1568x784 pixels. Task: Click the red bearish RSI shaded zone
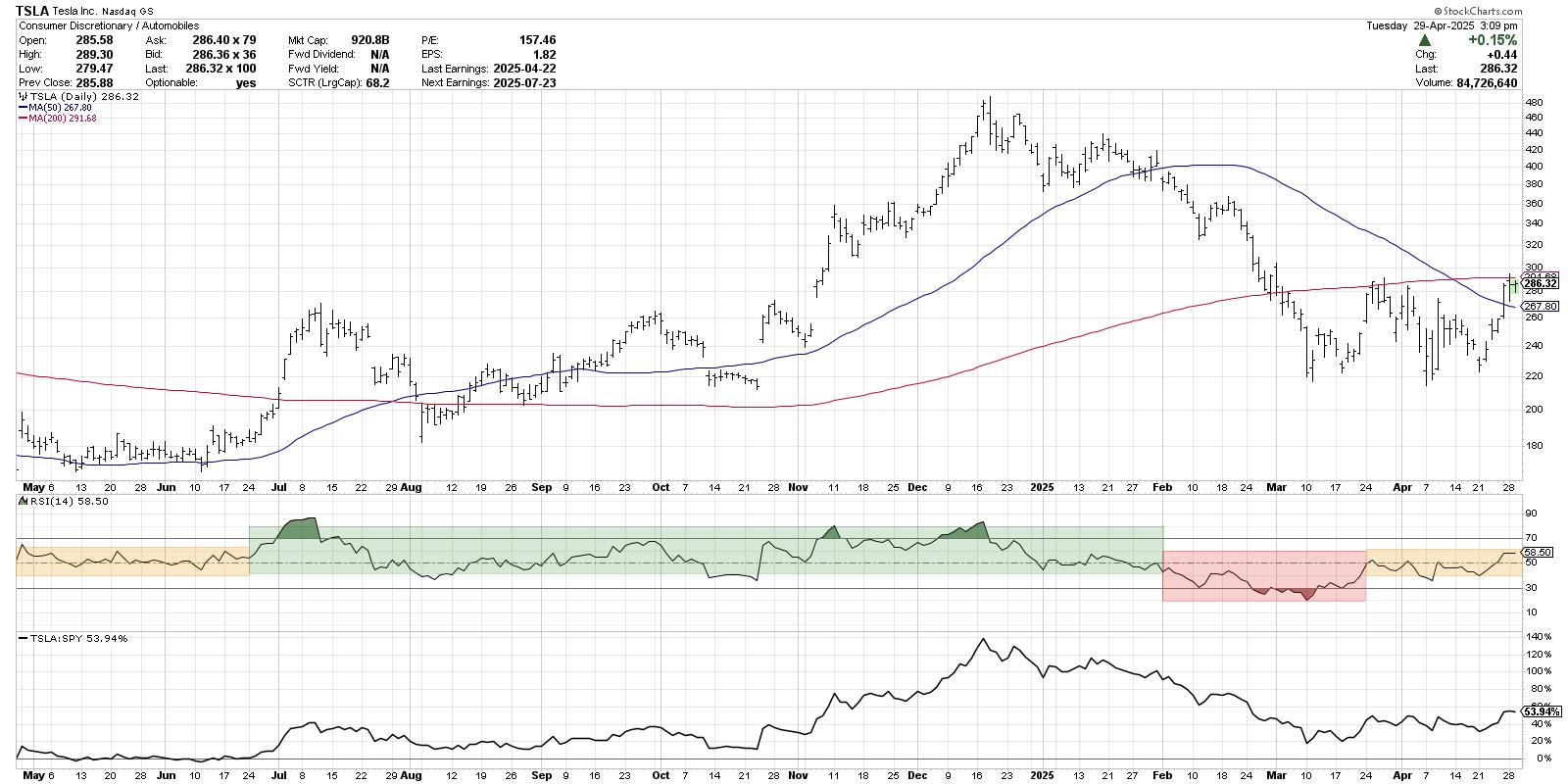coord(1264,575)
